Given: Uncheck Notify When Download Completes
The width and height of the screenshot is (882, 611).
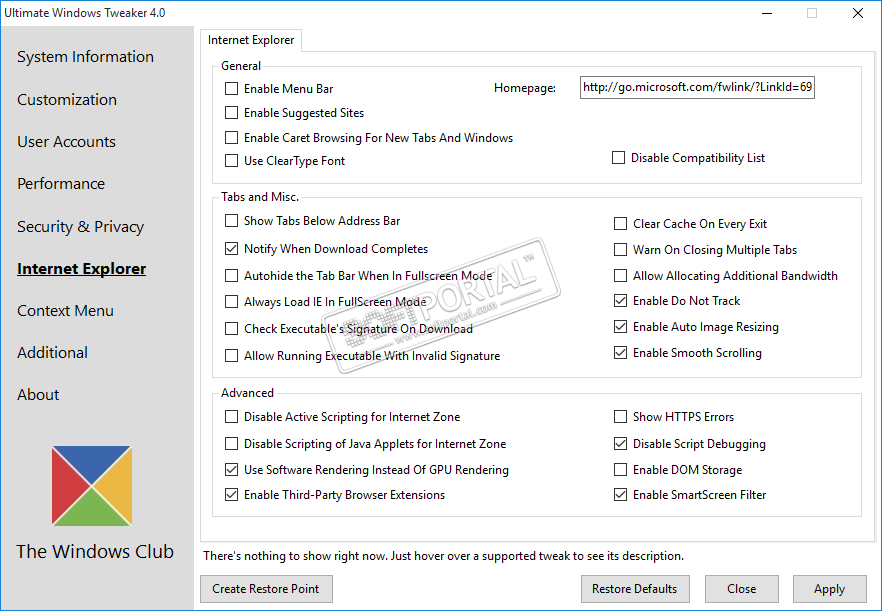Looking at the screenshot, I should click(231, 249).
